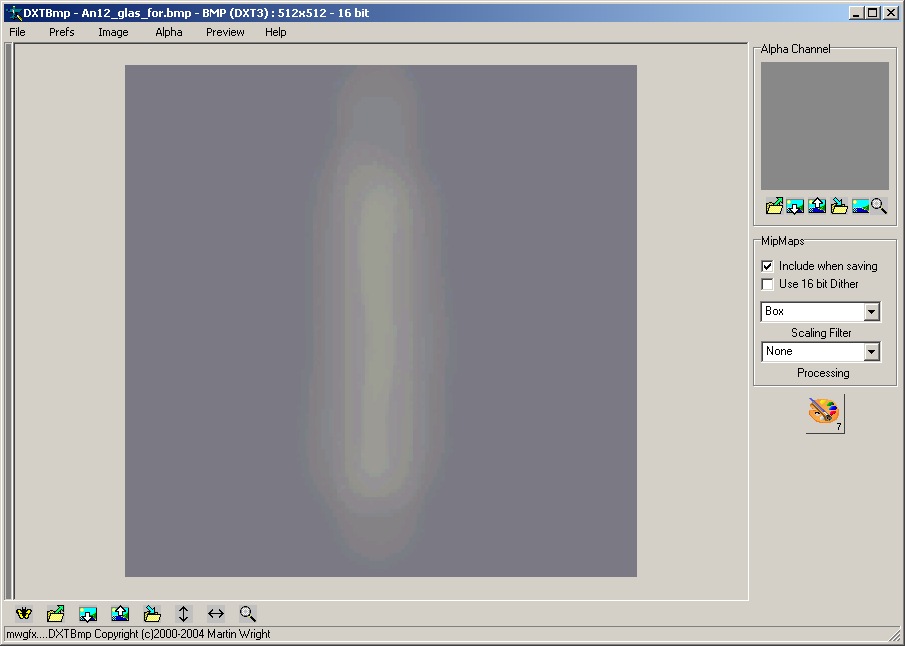This screenshot has width=905, height=646.
Task: Open the Preview menu
Action: tap(225, 32)
